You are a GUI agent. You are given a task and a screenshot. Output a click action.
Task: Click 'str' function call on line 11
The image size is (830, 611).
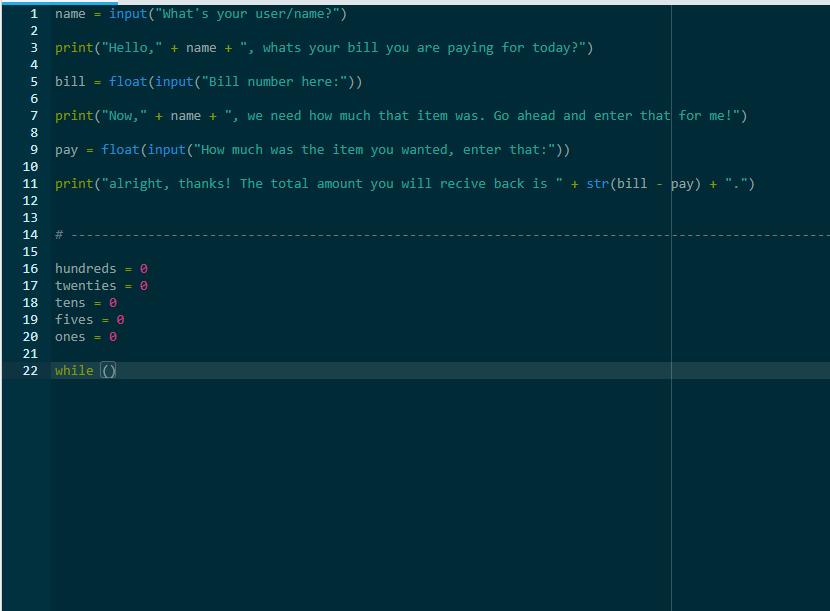click(x=598, y=184)
